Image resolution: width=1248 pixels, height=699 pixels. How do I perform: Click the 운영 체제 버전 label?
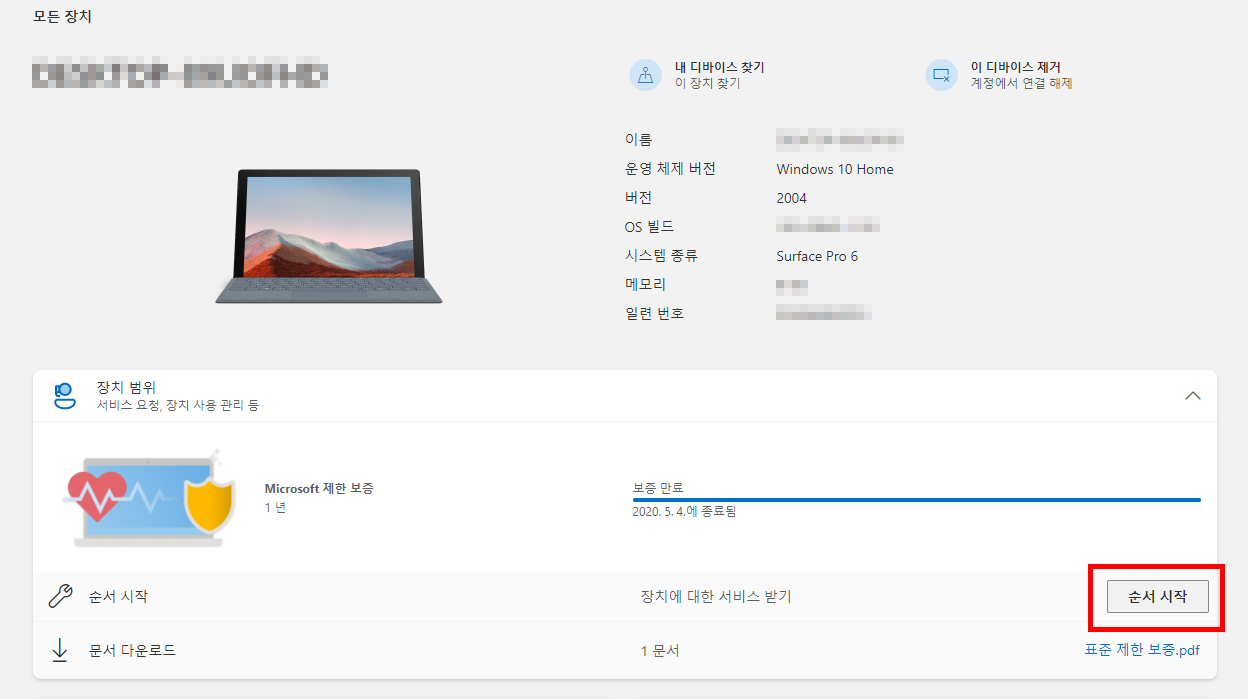click(670, 169)
